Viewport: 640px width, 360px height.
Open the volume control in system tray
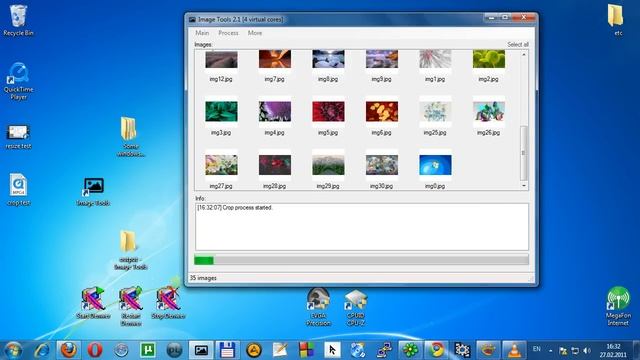click(x=587, y=351)
